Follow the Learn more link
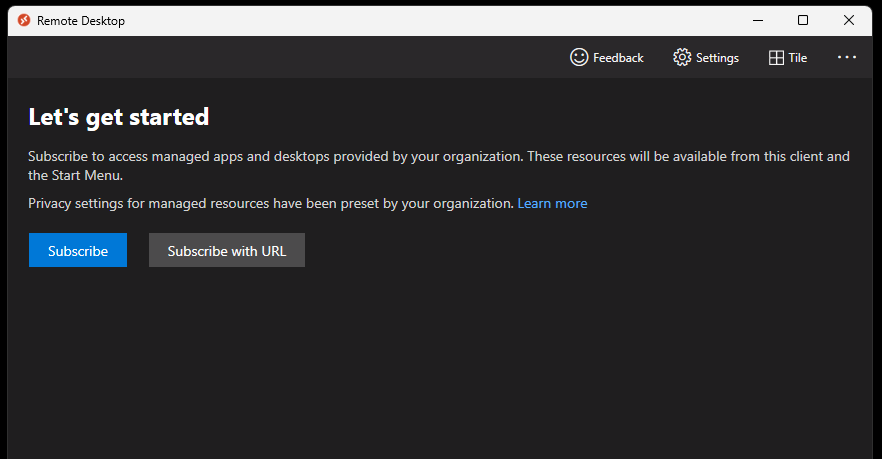This screenshot has width=882, height=459. coord(552,203)
